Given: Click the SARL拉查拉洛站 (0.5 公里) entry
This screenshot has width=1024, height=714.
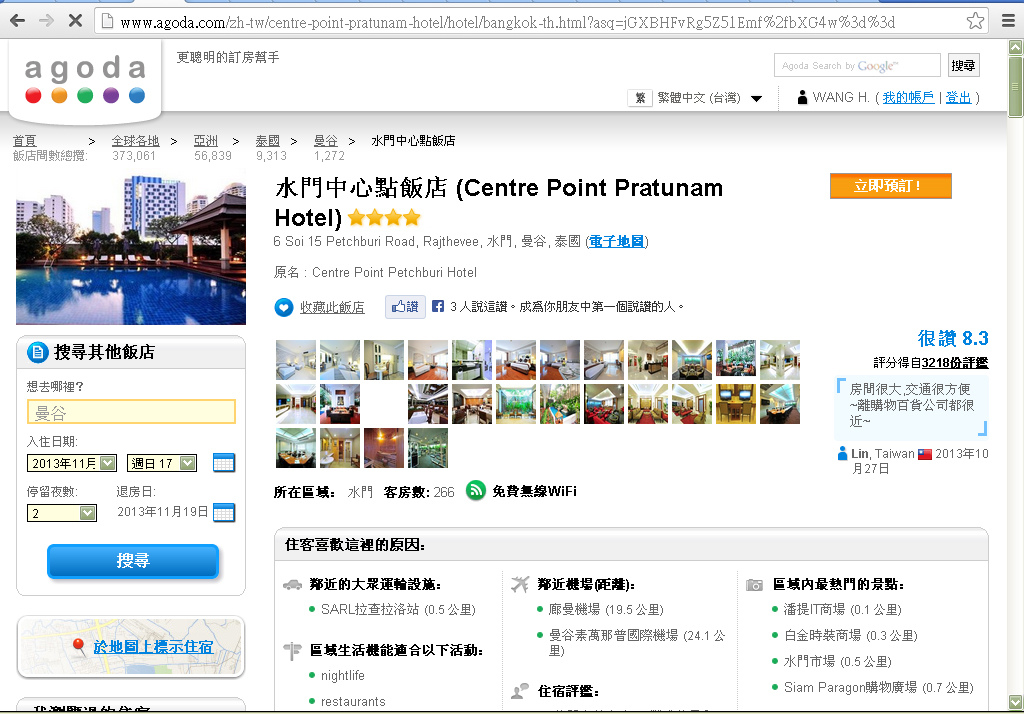Looking at the screenshot, I should pos(398,609).
